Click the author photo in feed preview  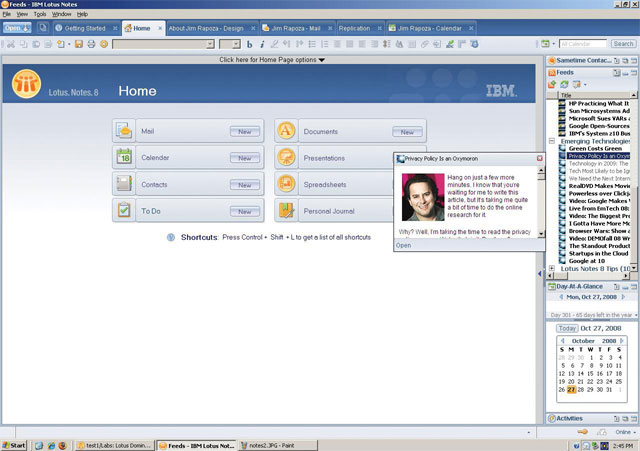(x=423, y=197)
